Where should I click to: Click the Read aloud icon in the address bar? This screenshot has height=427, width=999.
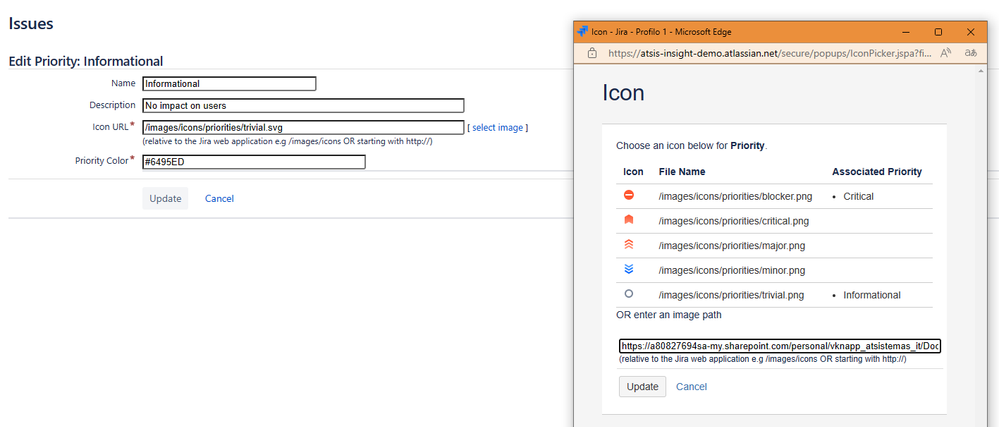point(946,54)
